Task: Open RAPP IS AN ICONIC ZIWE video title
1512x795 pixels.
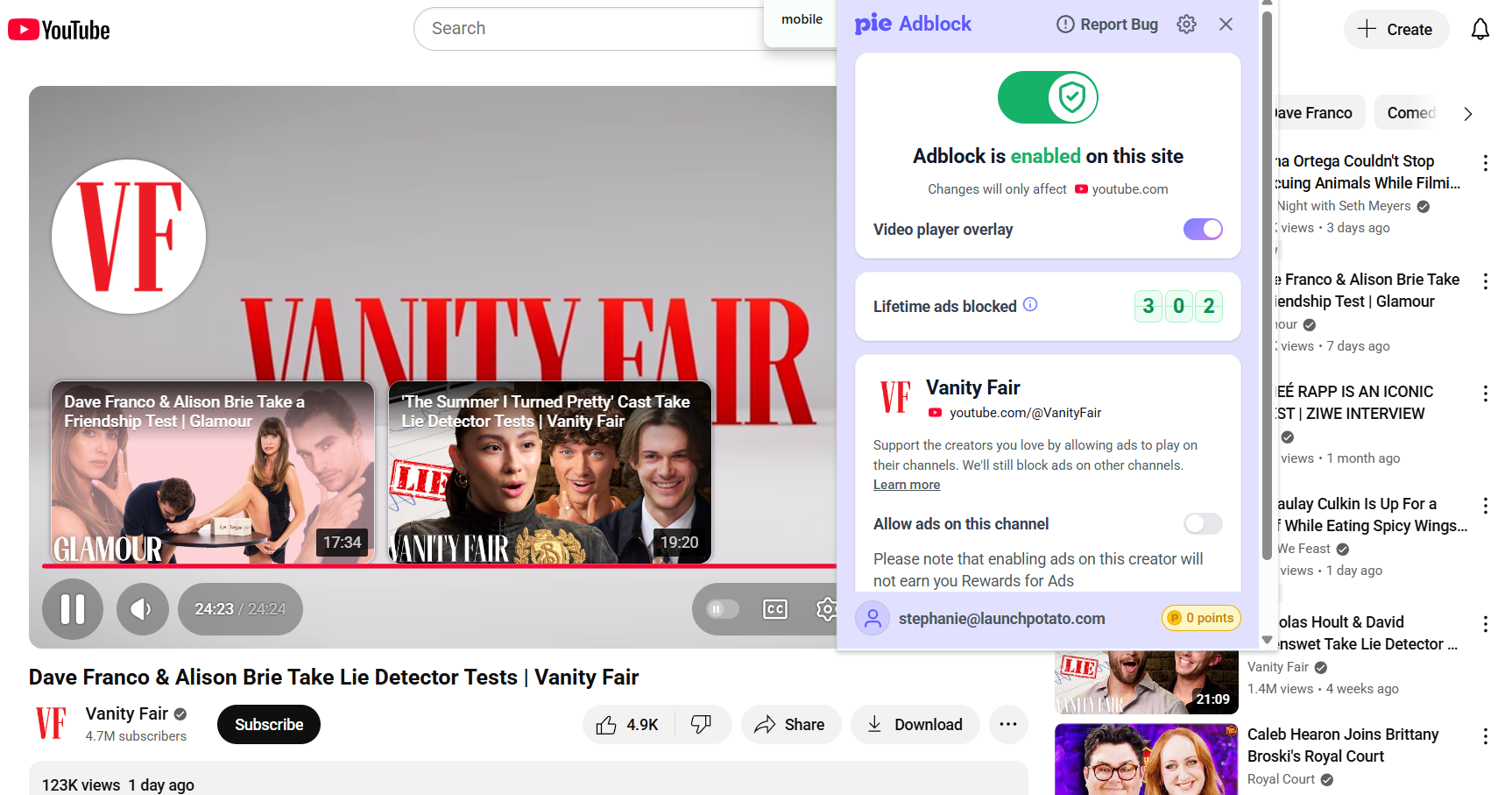Action: click(1354, 402)
